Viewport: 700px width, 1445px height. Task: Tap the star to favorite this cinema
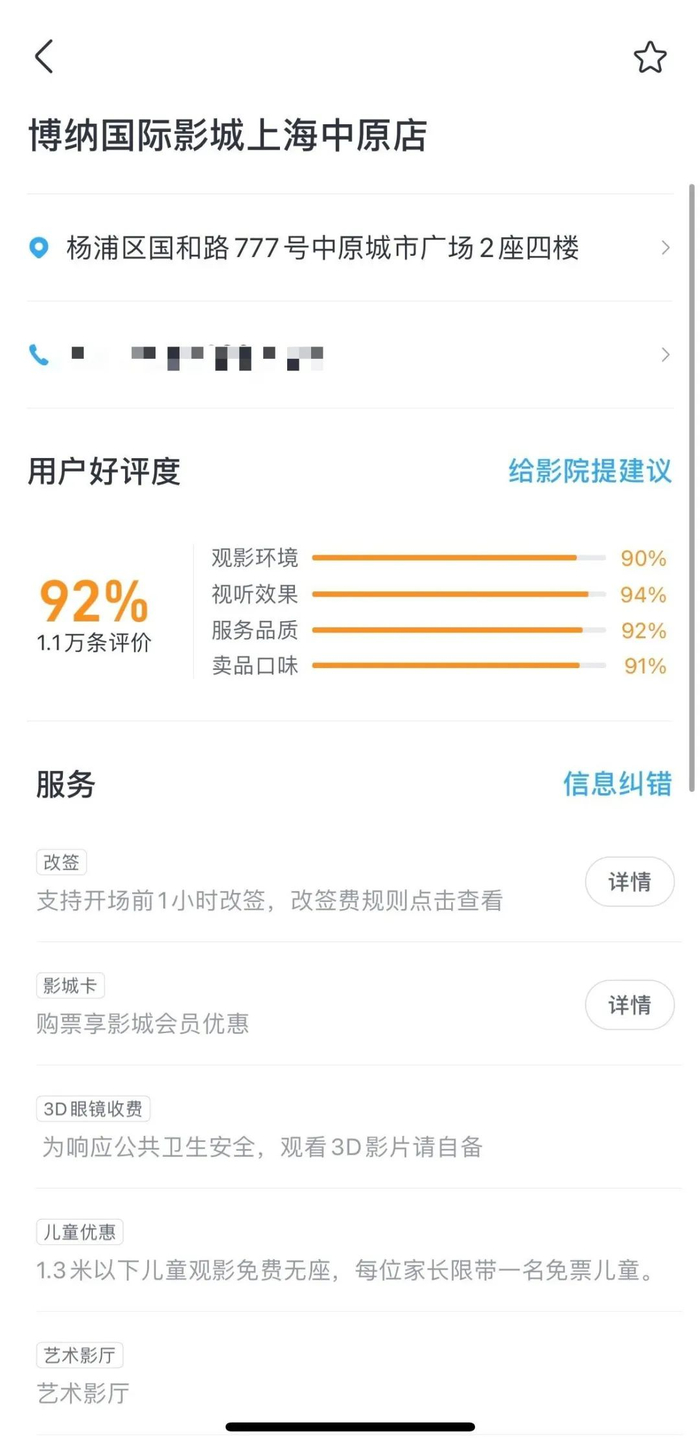tap(650, 57)
